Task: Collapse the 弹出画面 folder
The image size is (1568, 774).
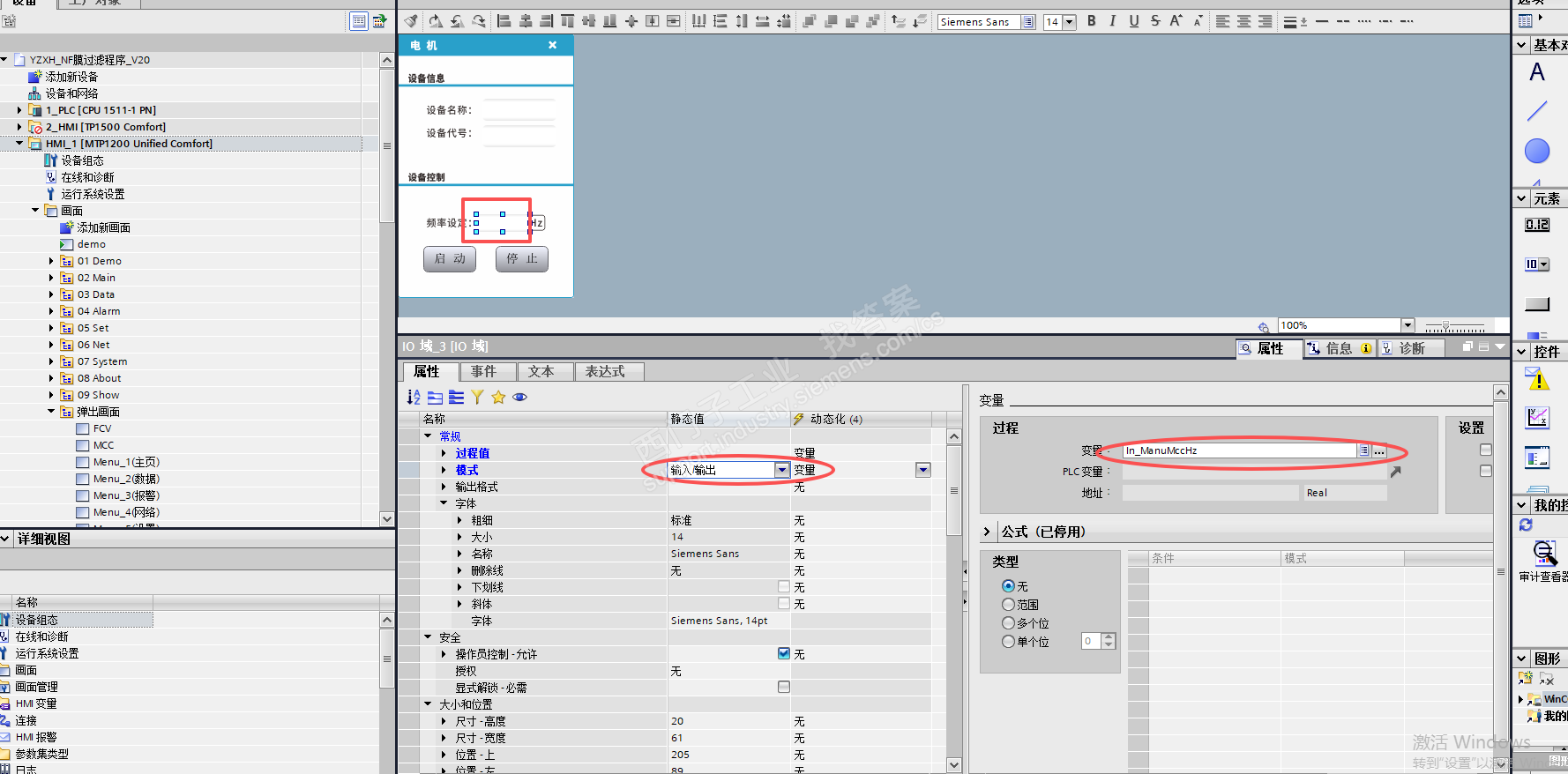Action: [51, 412]
